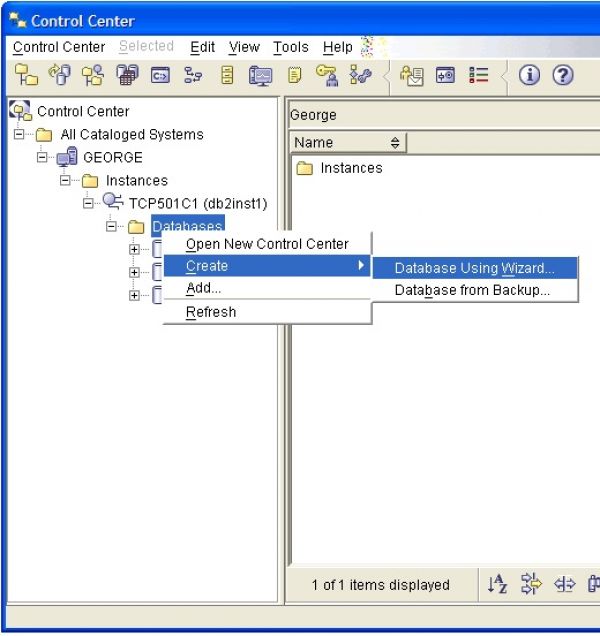Click the Help question mark icon

[563, 75]
